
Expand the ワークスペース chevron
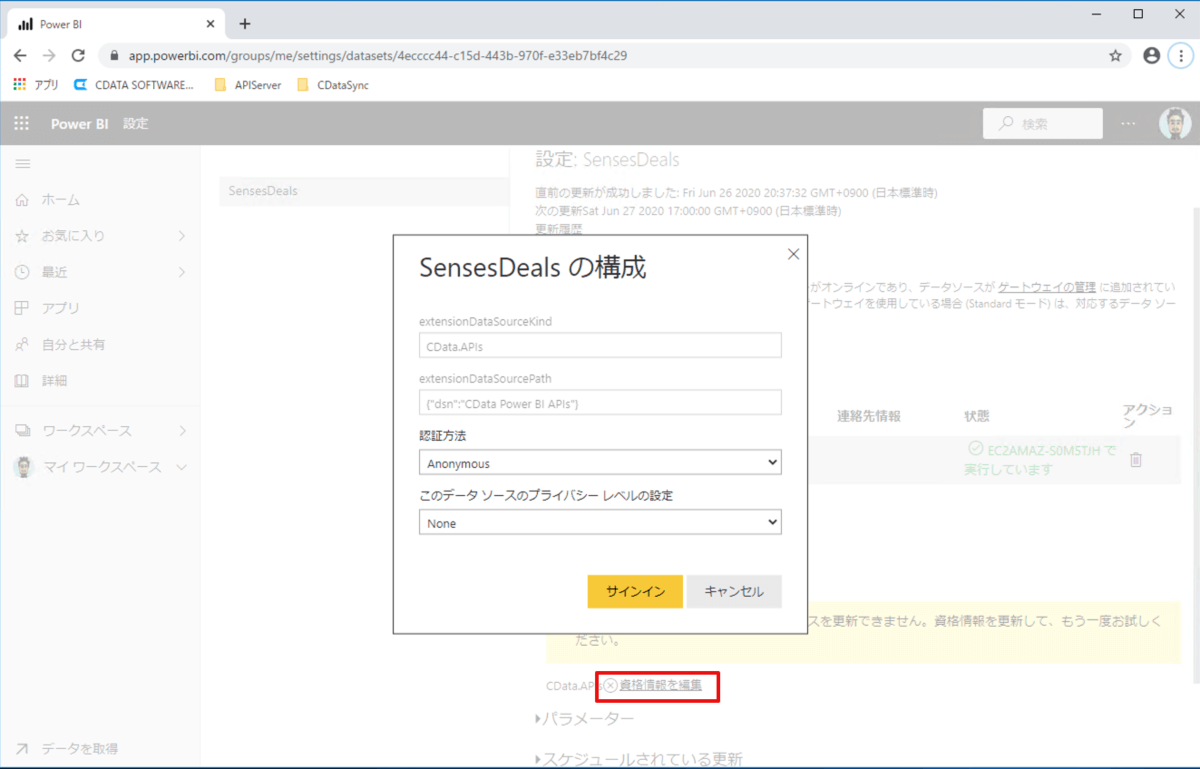[182, 431]
